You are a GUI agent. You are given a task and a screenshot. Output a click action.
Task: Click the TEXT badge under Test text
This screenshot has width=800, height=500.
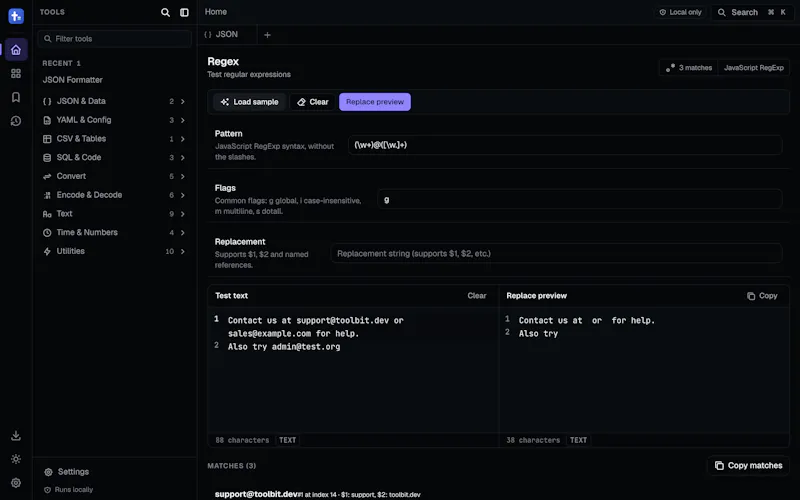click(287, 440)
